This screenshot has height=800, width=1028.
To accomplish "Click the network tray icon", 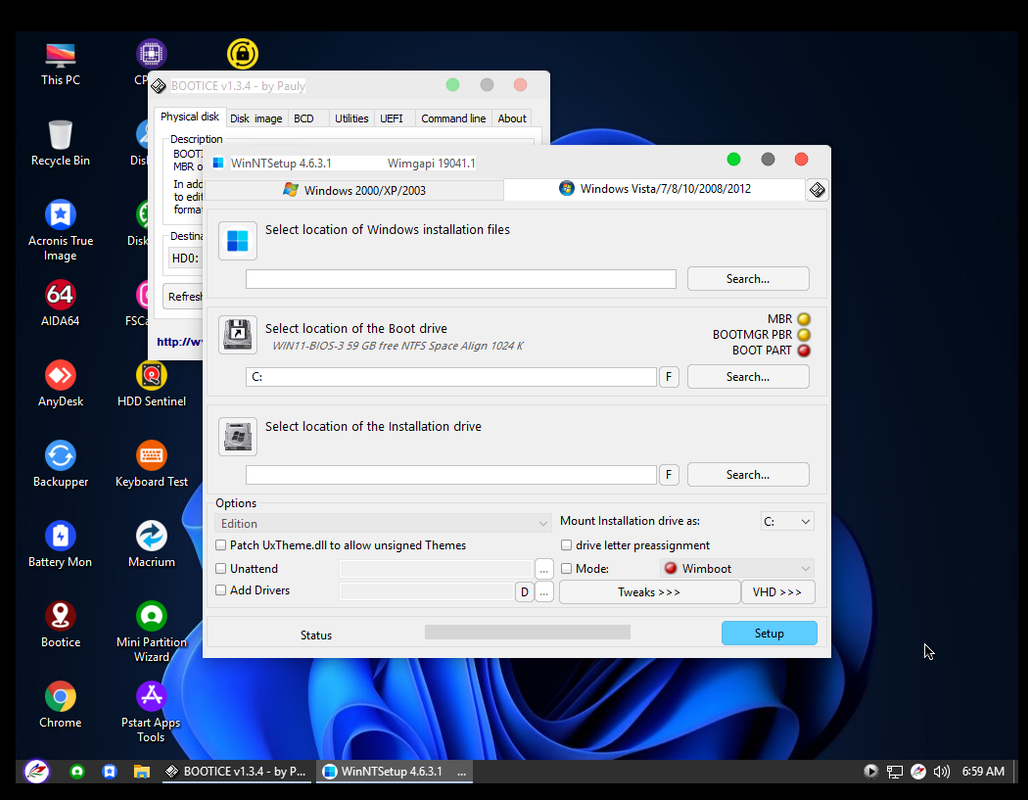I will [x=895, y=771].
